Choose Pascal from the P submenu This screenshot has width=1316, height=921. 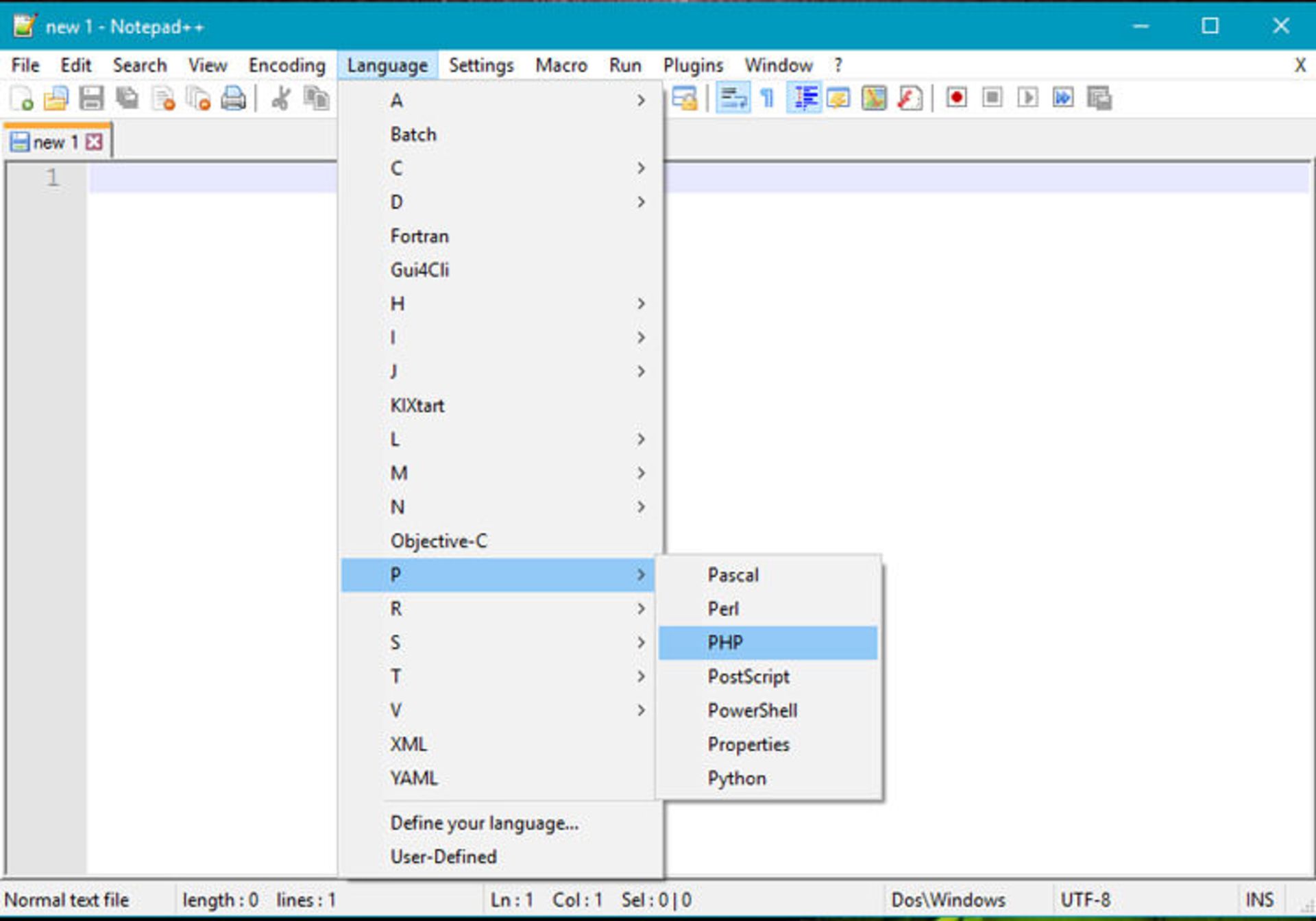(x=768, y=575)
